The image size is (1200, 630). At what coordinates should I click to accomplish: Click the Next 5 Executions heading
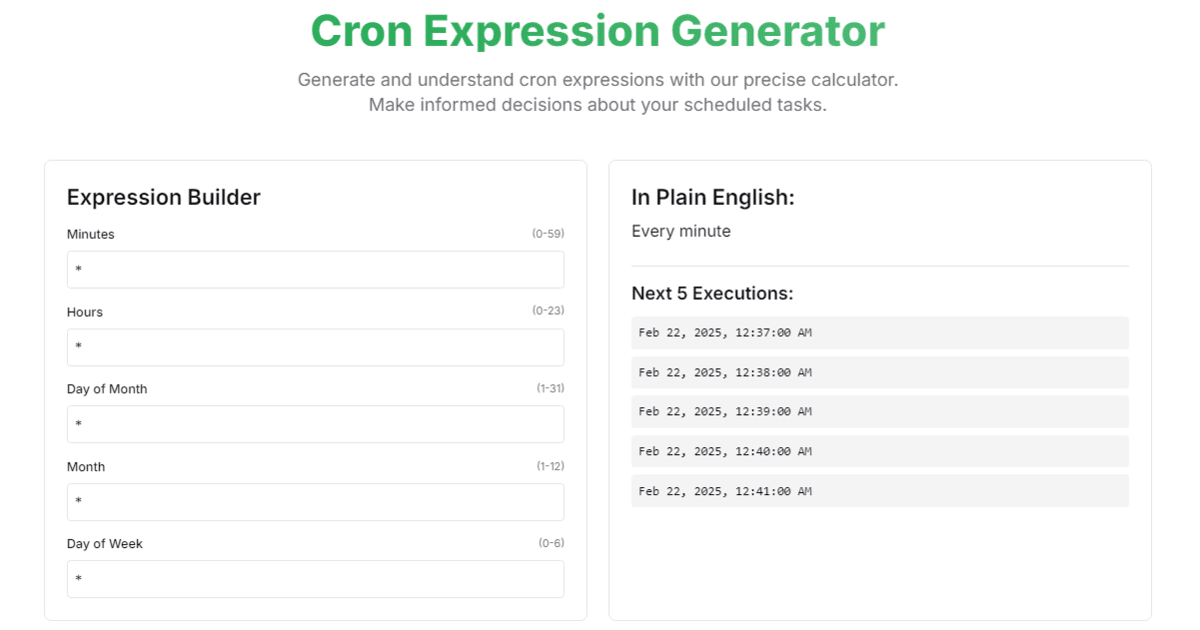click(x=712, y=293)
